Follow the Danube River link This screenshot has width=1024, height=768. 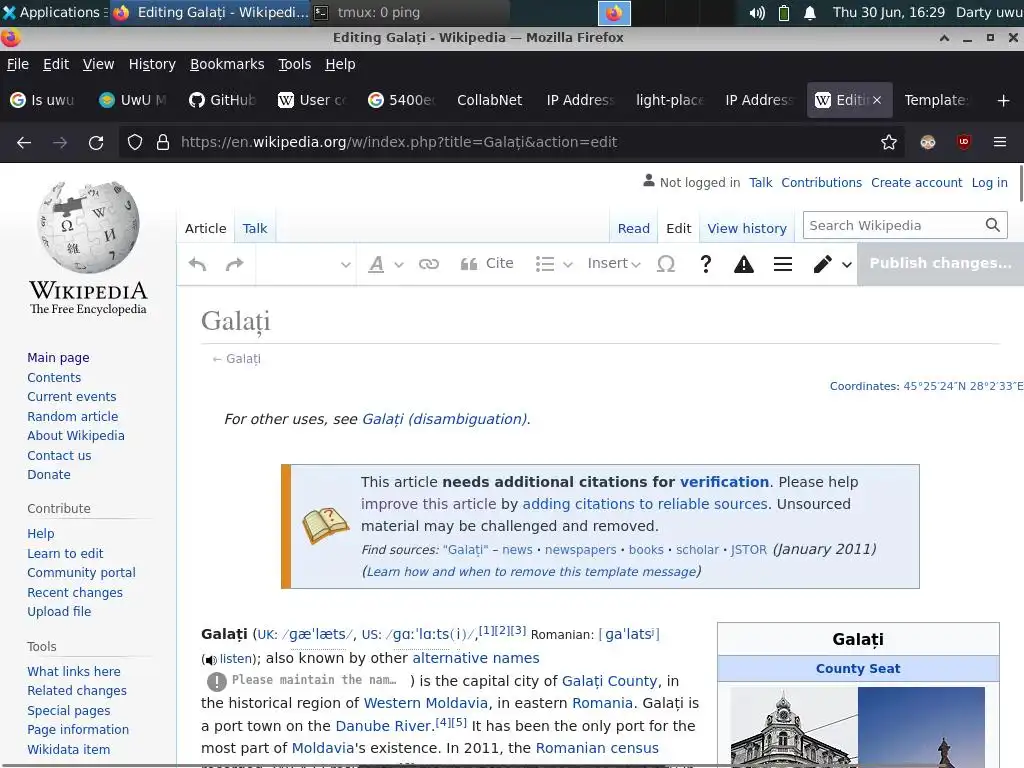[x=383, y=726]
